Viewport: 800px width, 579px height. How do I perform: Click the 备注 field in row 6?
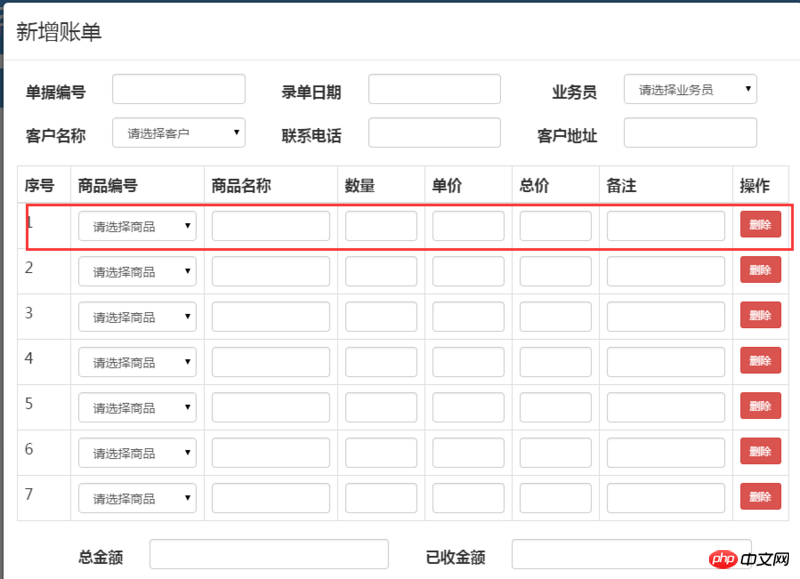(x=665, y=453)
